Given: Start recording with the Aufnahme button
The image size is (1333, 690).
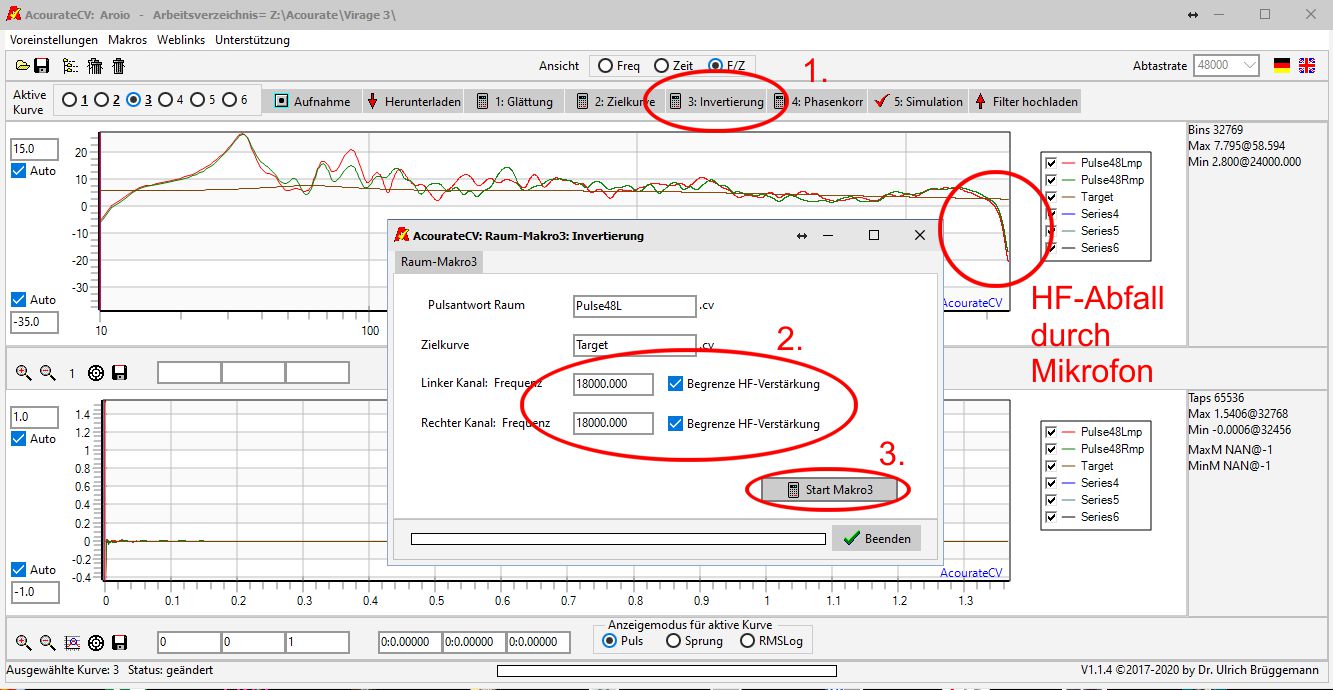Looking at the screenshot, I should pyautogui.click(x=312, y=101).
